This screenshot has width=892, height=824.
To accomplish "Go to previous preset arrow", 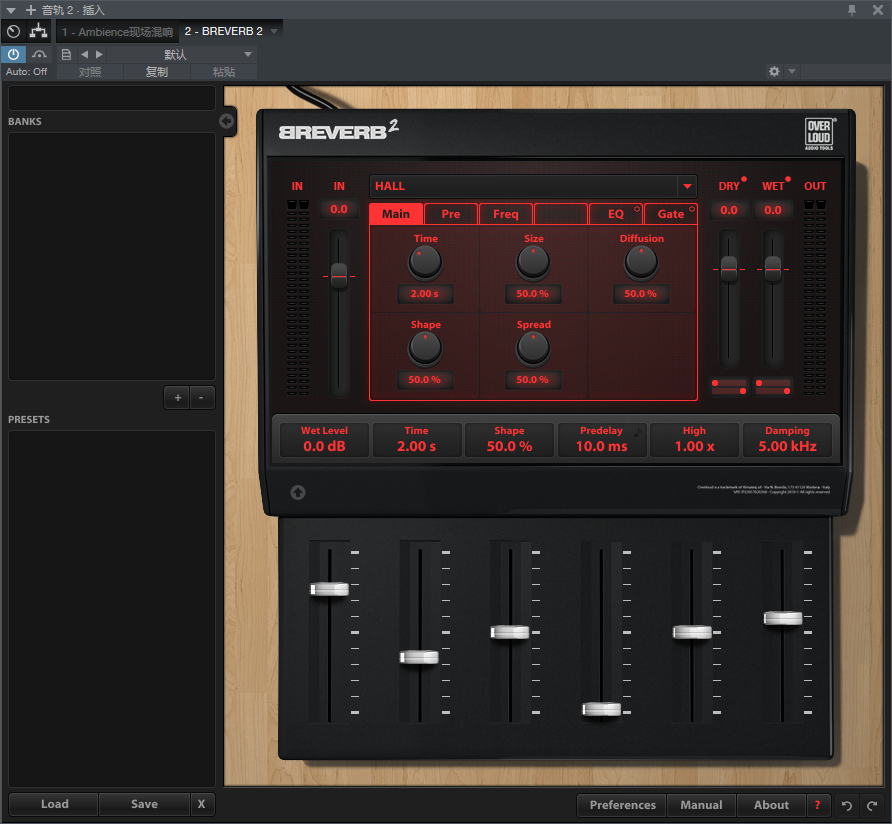I will (x=84, y=55).
